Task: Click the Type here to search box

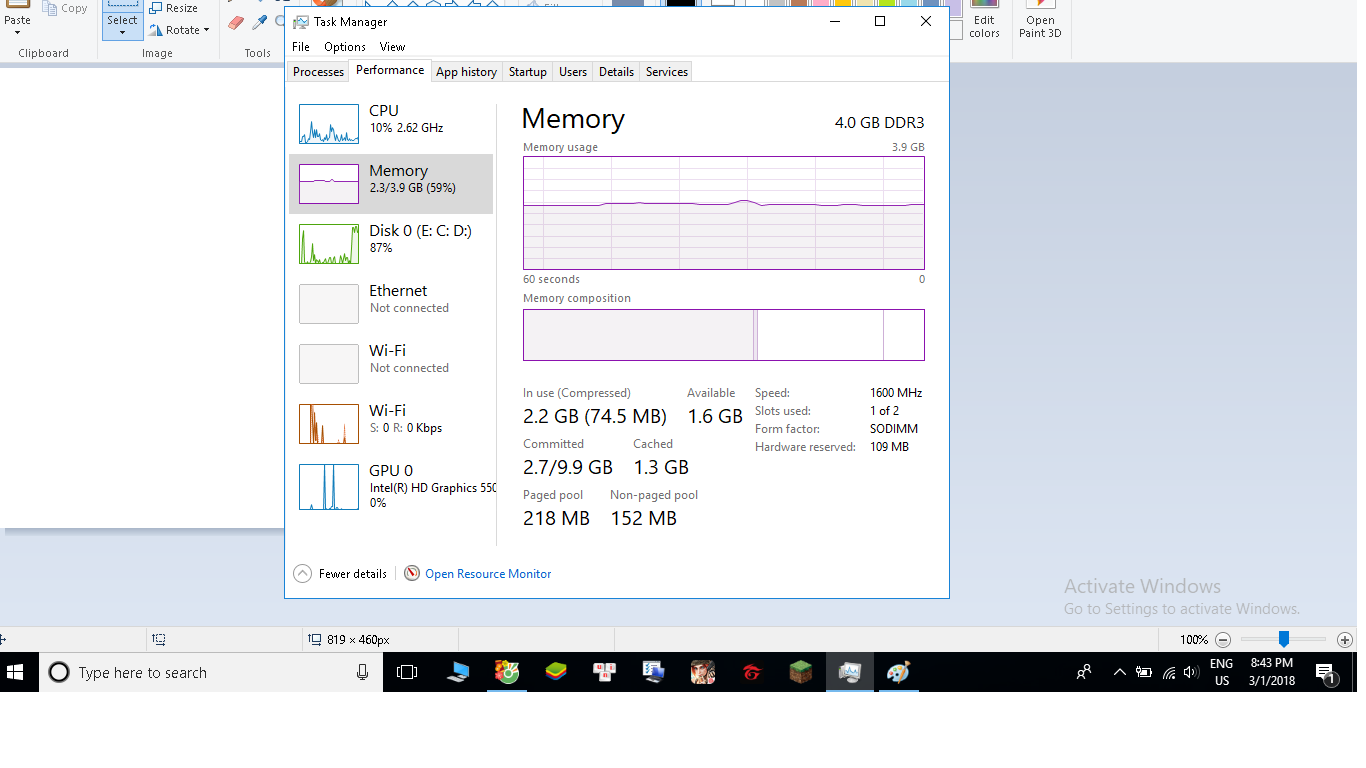Action: point(211,672)
